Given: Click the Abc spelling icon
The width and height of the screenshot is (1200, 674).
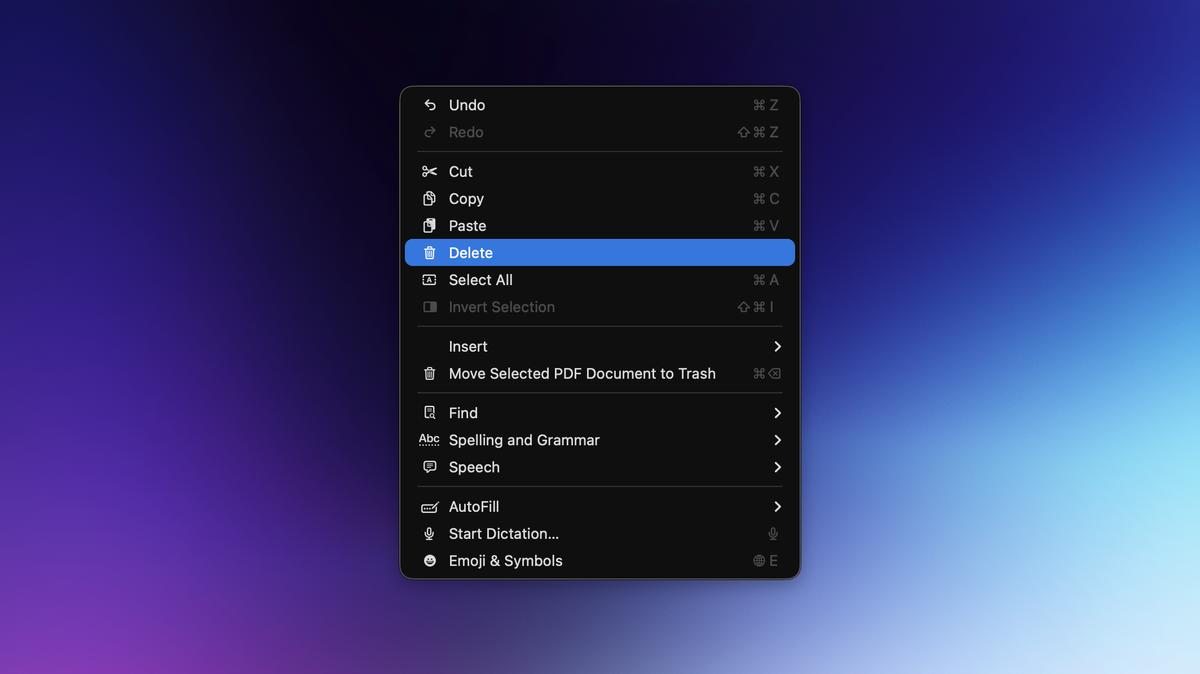Looking at the screenshot, I should (x=429, y=440).
